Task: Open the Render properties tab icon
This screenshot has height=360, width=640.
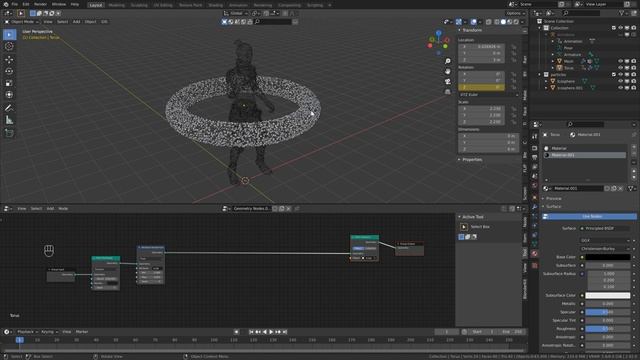Action: (x=535, y=148)
